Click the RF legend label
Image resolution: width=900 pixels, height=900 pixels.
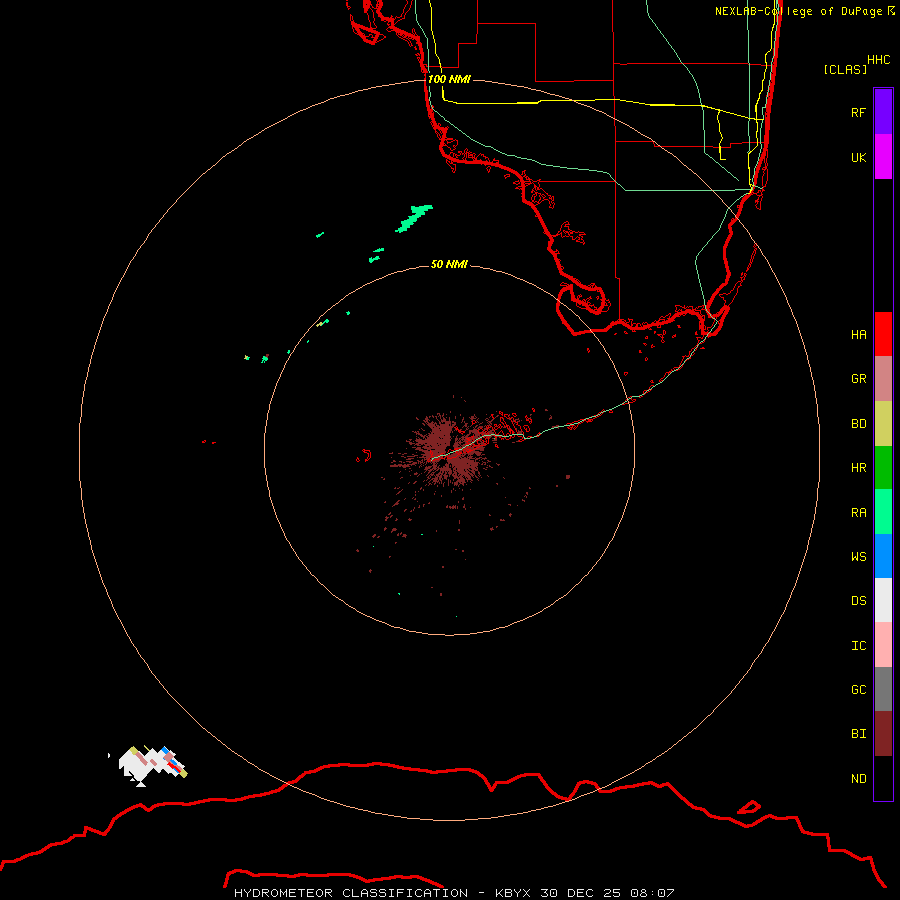click(x=858, y=112)
